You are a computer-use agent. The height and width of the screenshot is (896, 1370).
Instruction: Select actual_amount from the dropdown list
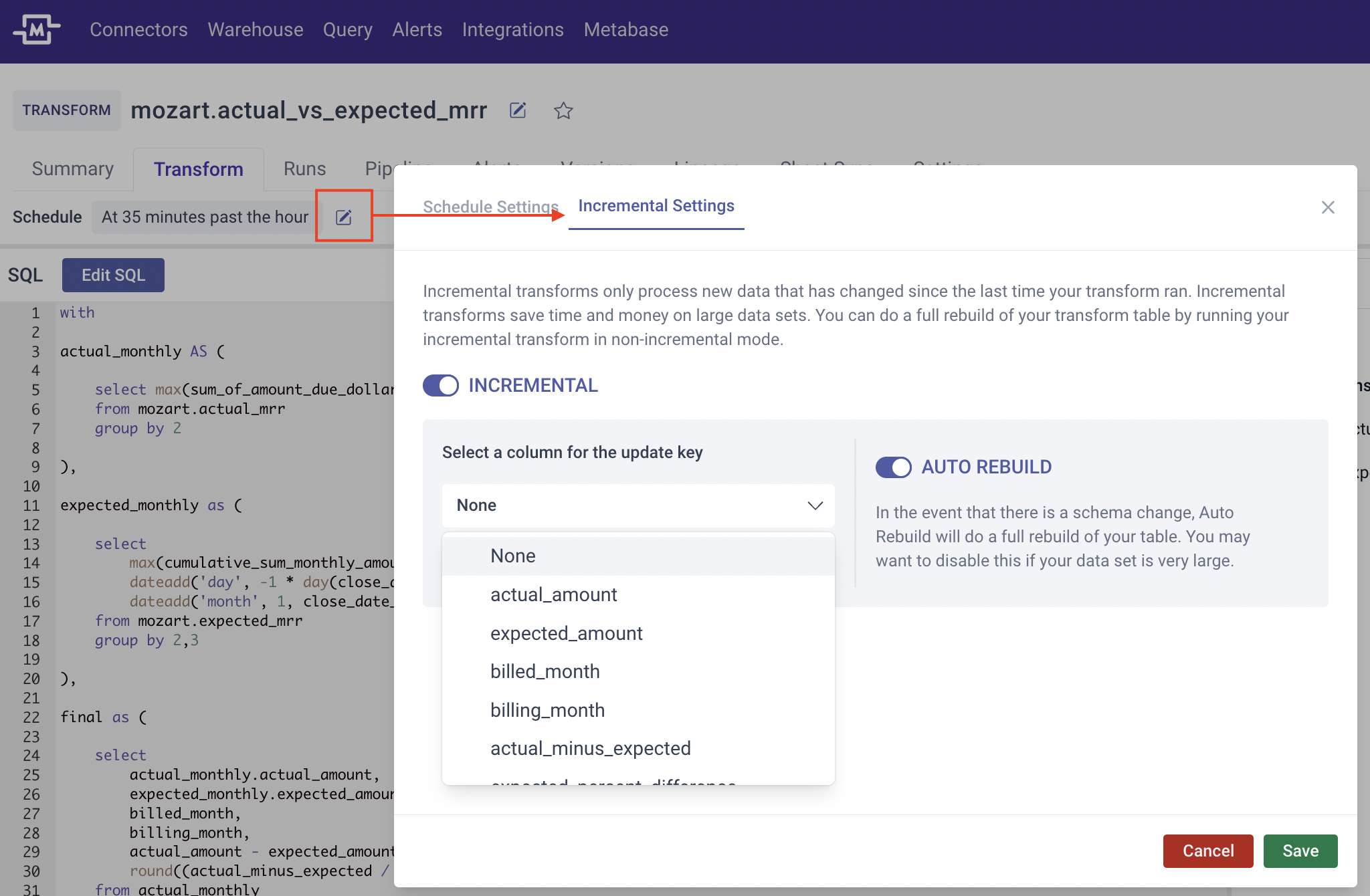[x=553, y=594]
